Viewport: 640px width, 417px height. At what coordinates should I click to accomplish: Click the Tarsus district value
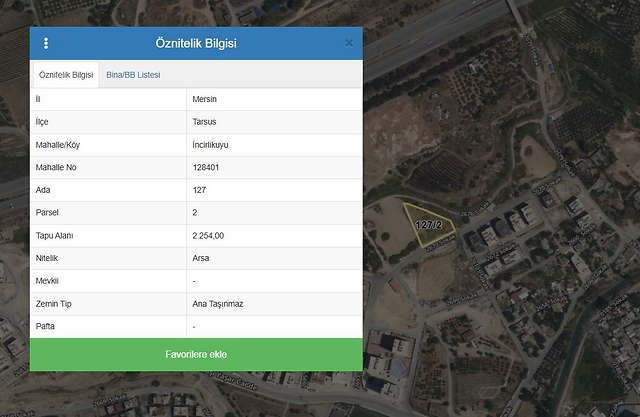coord(204,122)
